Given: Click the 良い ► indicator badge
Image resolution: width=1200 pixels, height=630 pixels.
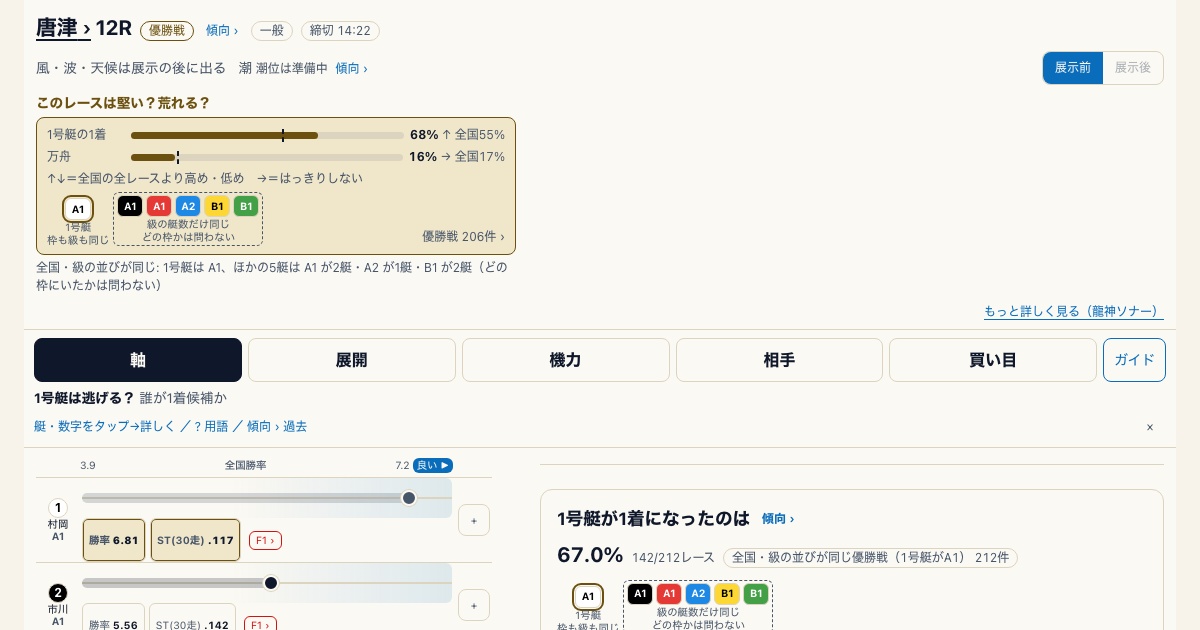Looking at the screenshot, I should point(433,465).
